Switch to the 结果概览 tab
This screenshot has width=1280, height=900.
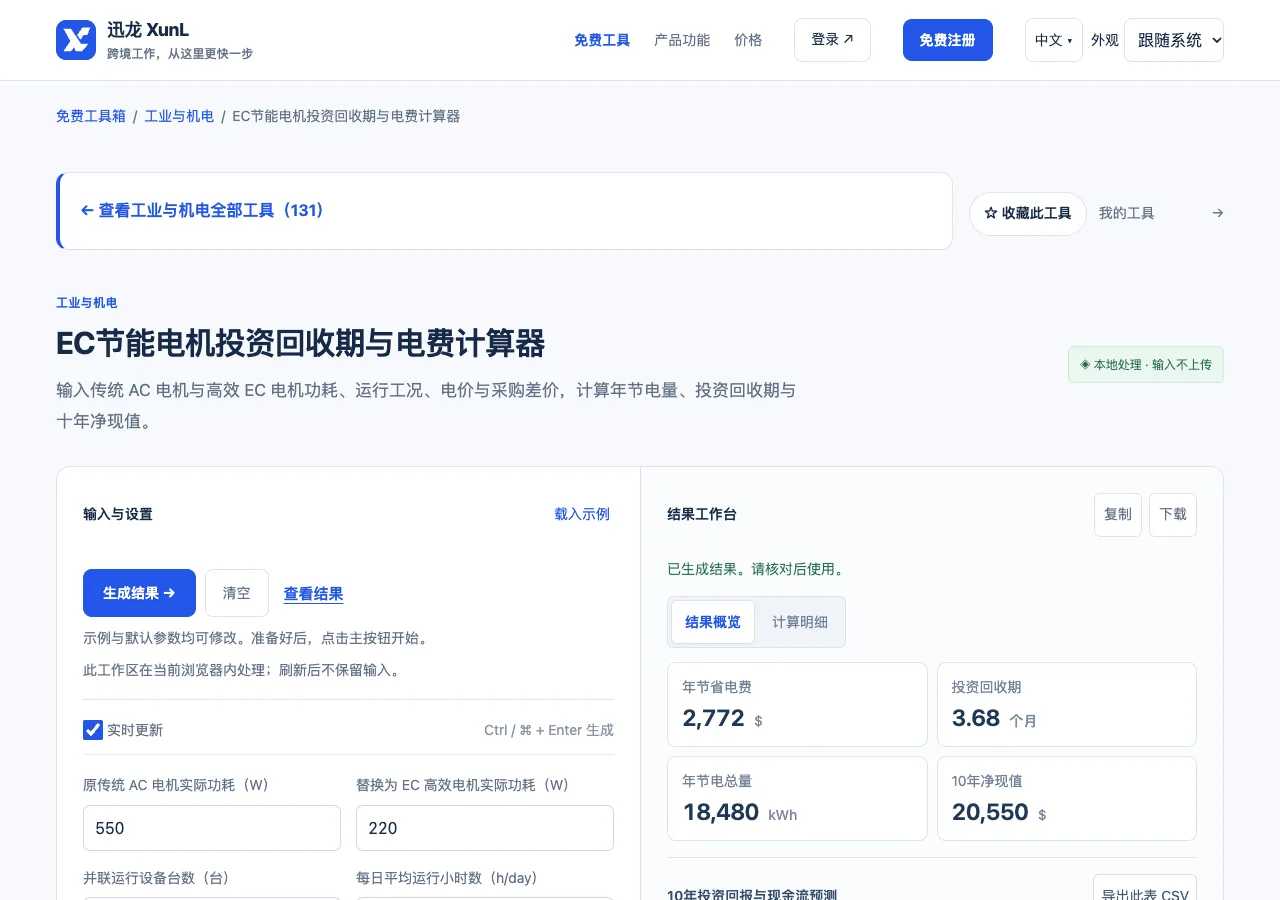coord(713,622)
